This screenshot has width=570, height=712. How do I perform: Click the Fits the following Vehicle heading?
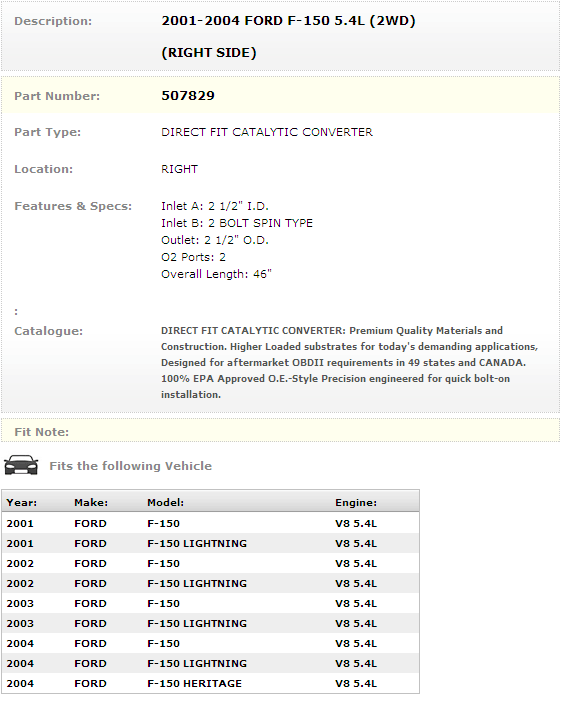[131, 466]
